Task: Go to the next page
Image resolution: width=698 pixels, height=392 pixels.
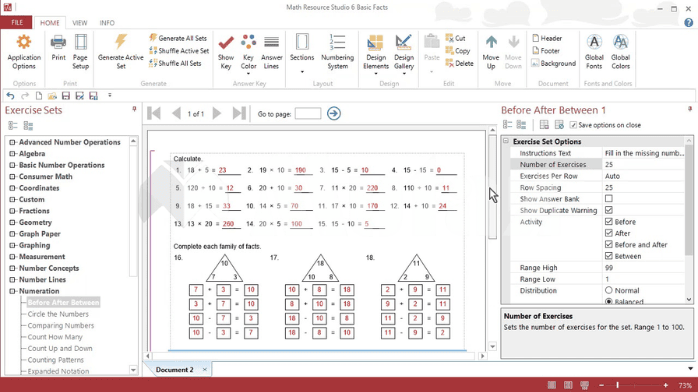Action: pyautogui.click(x=217, y=113)
